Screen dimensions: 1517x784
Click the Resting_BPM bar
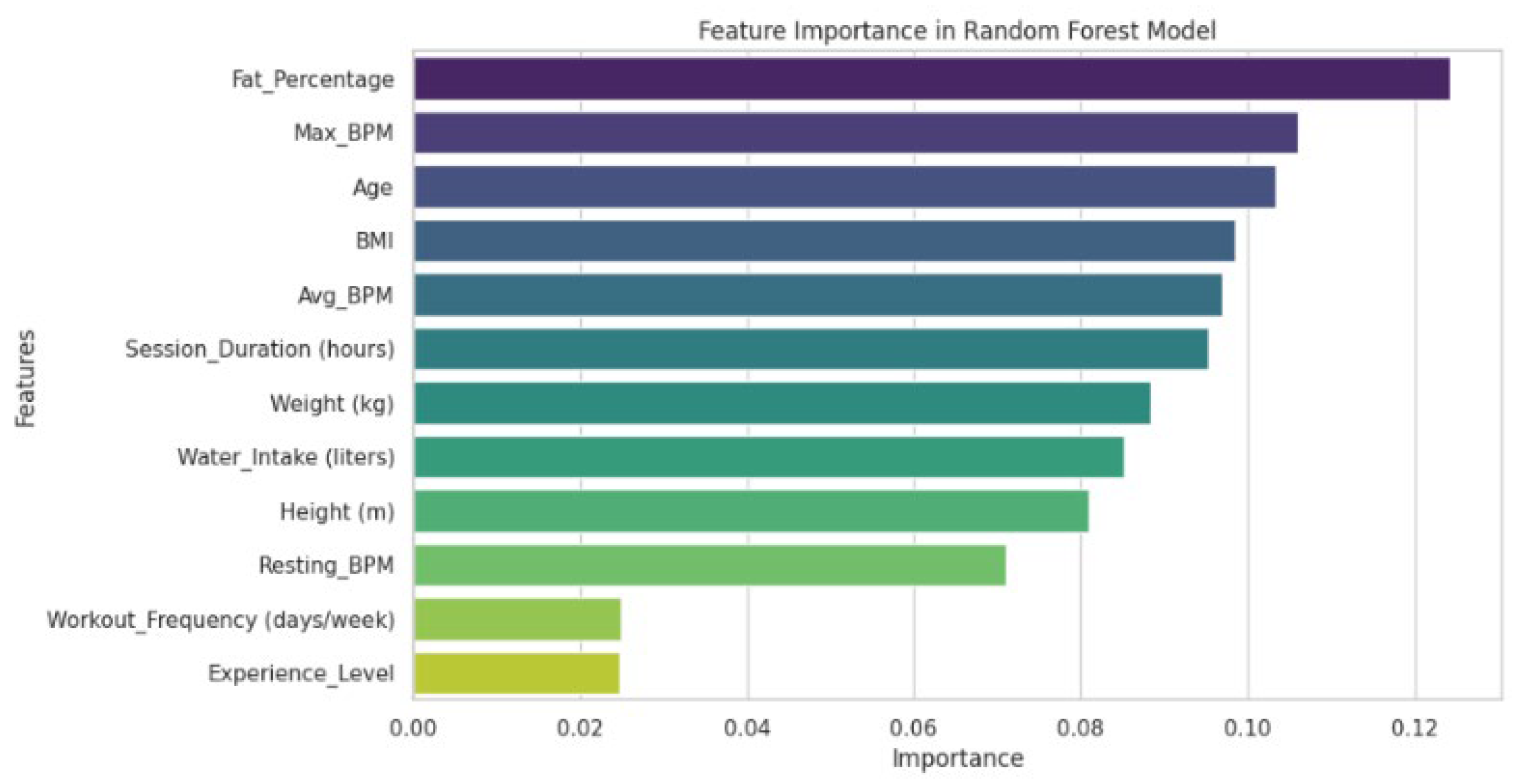709,566
